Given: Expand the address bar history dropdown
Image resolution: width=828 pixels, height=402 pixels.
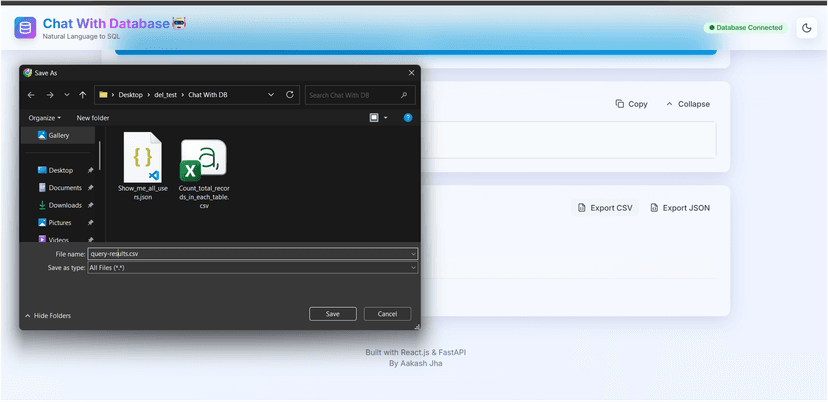Looking at the screenshot, I should tap(271, 95).
